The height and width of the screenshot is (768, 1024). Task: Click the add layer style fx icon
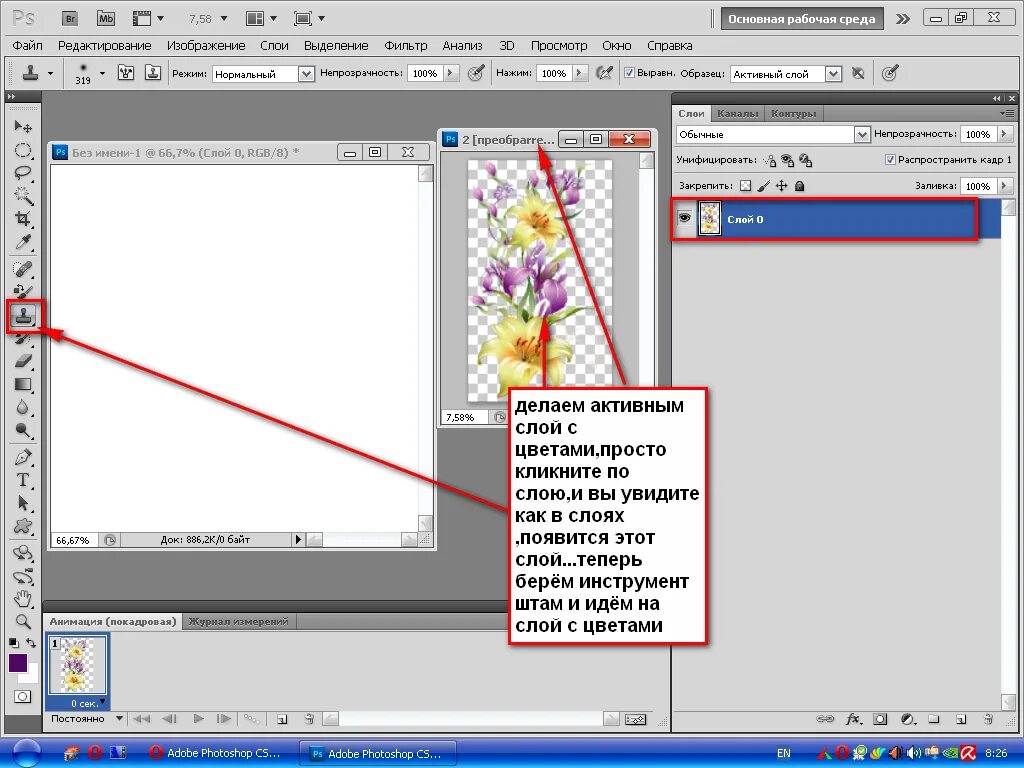(x=853, y=719)
